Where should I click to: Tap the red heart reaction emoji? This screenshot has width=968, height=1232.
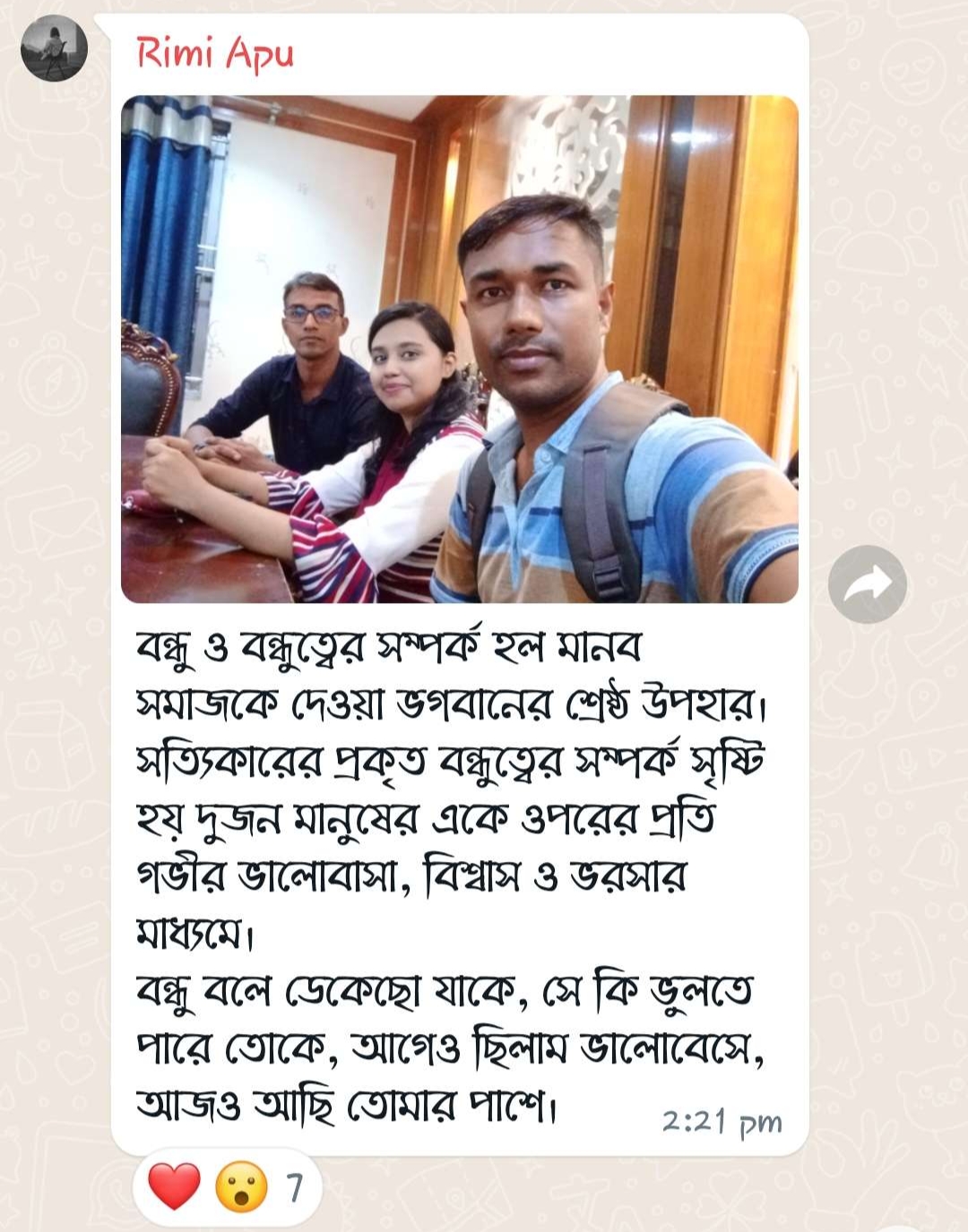[174, 1187]
